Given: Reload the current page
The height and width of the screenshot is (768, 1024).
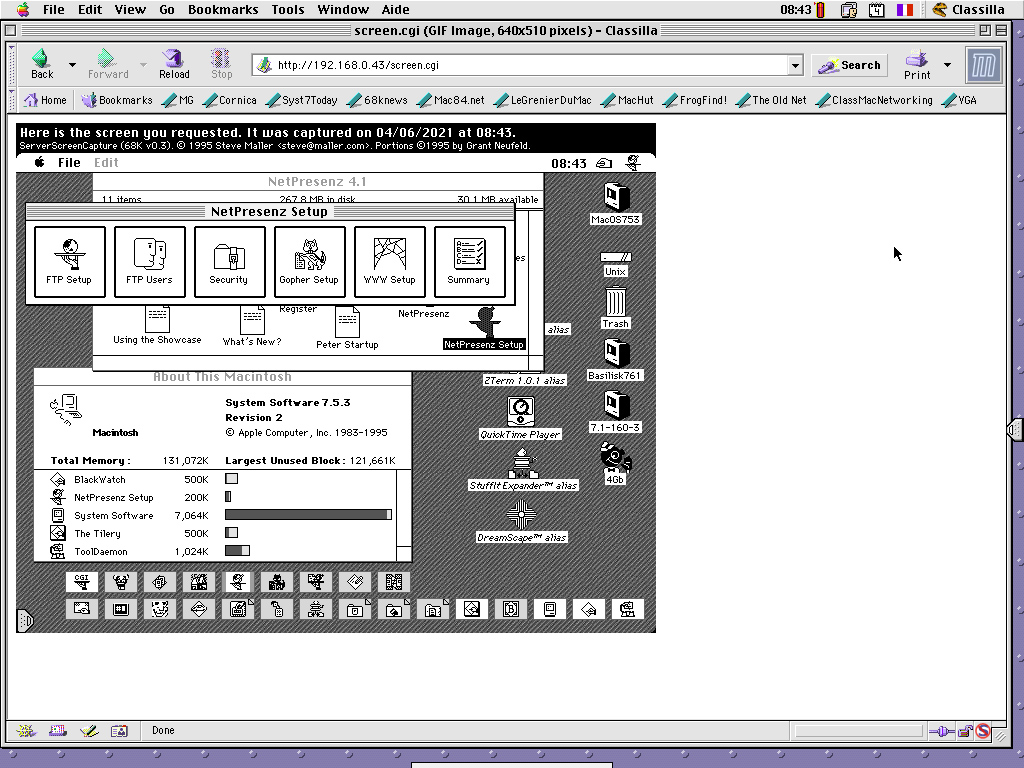Looking at the screenshot, I should coord(174,59).
